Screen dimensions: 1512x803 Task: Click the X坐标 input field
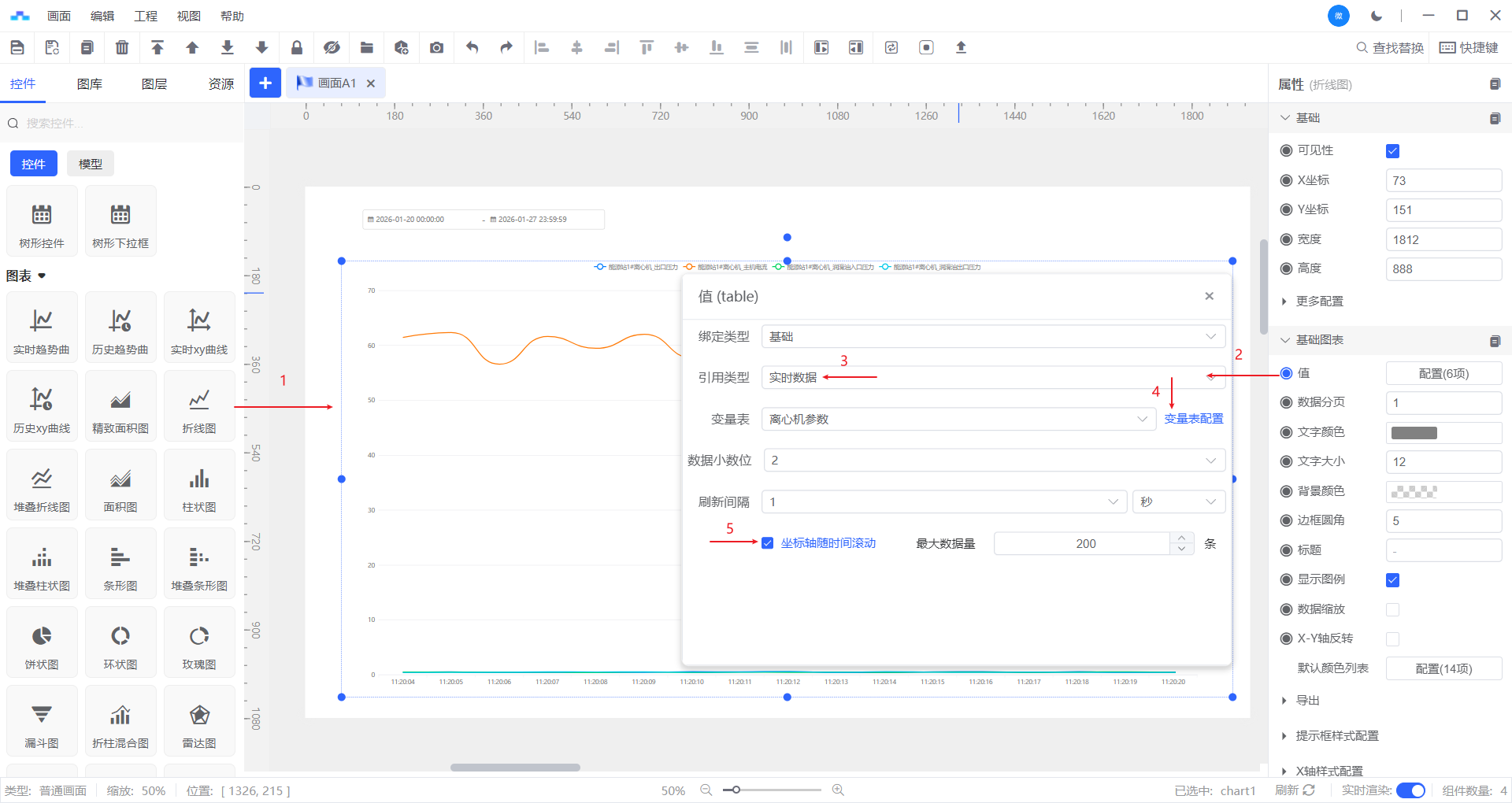[x=1443, y=181]
